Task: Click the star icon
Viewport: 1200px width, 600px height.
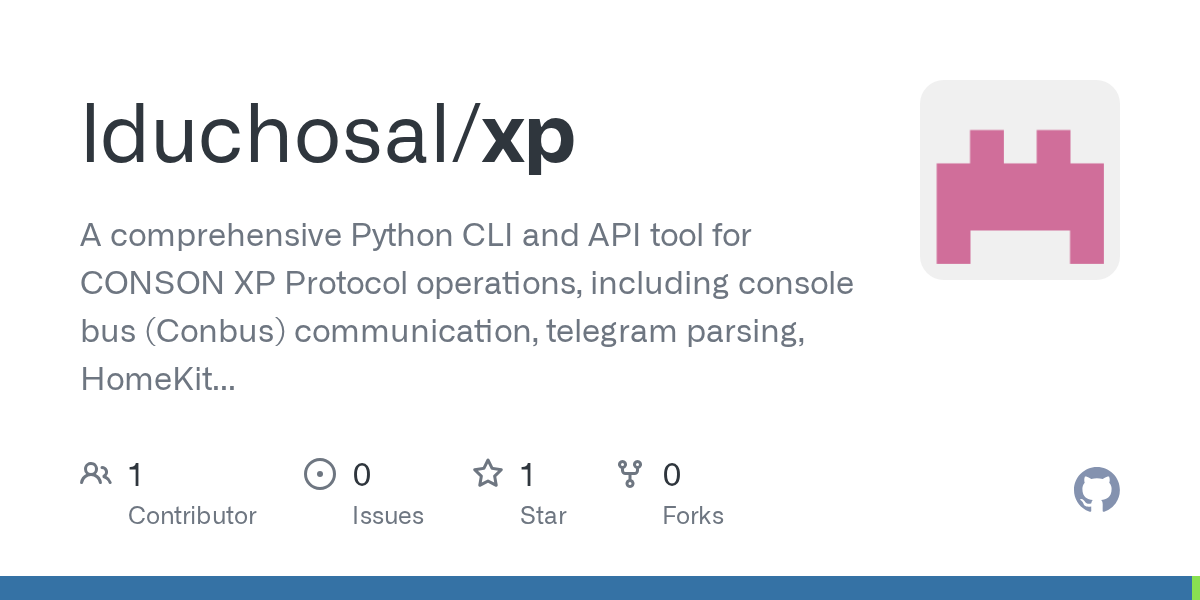Action: [487, 474]
